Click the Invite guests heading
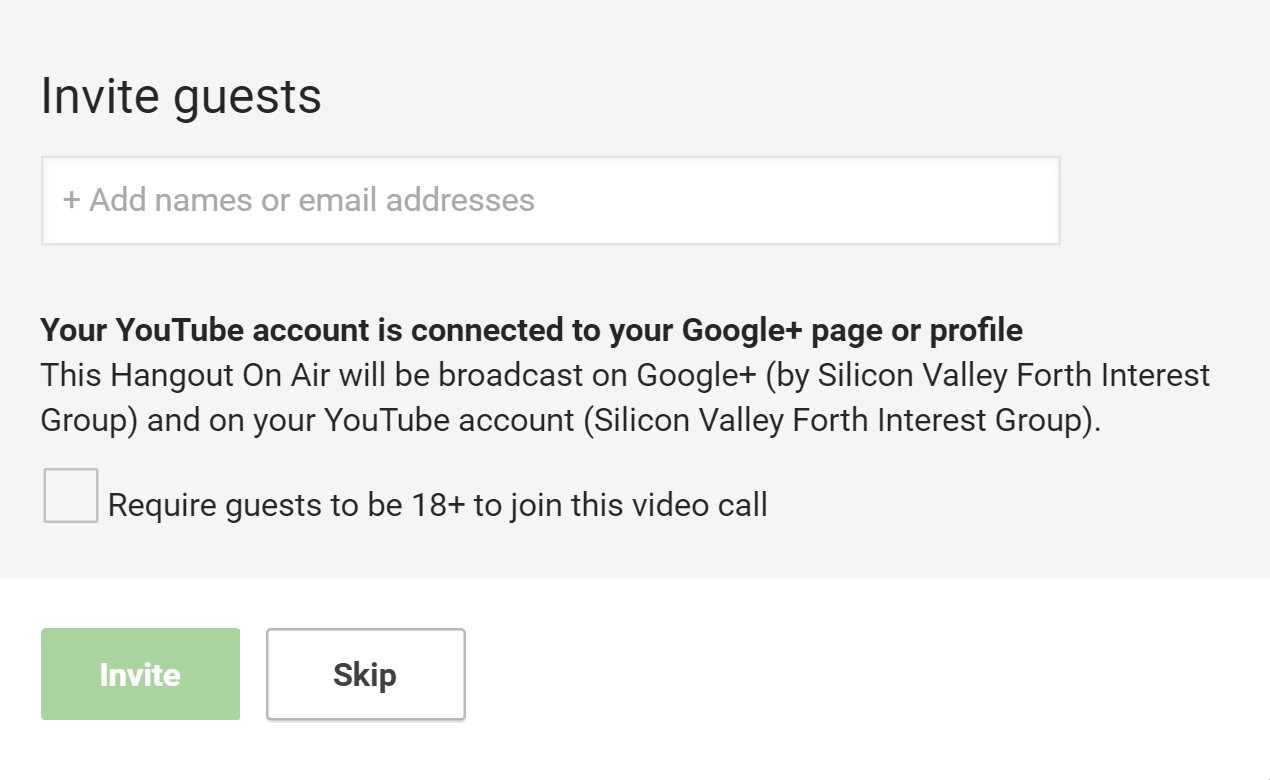1270x780 pixels. [180, 95]
